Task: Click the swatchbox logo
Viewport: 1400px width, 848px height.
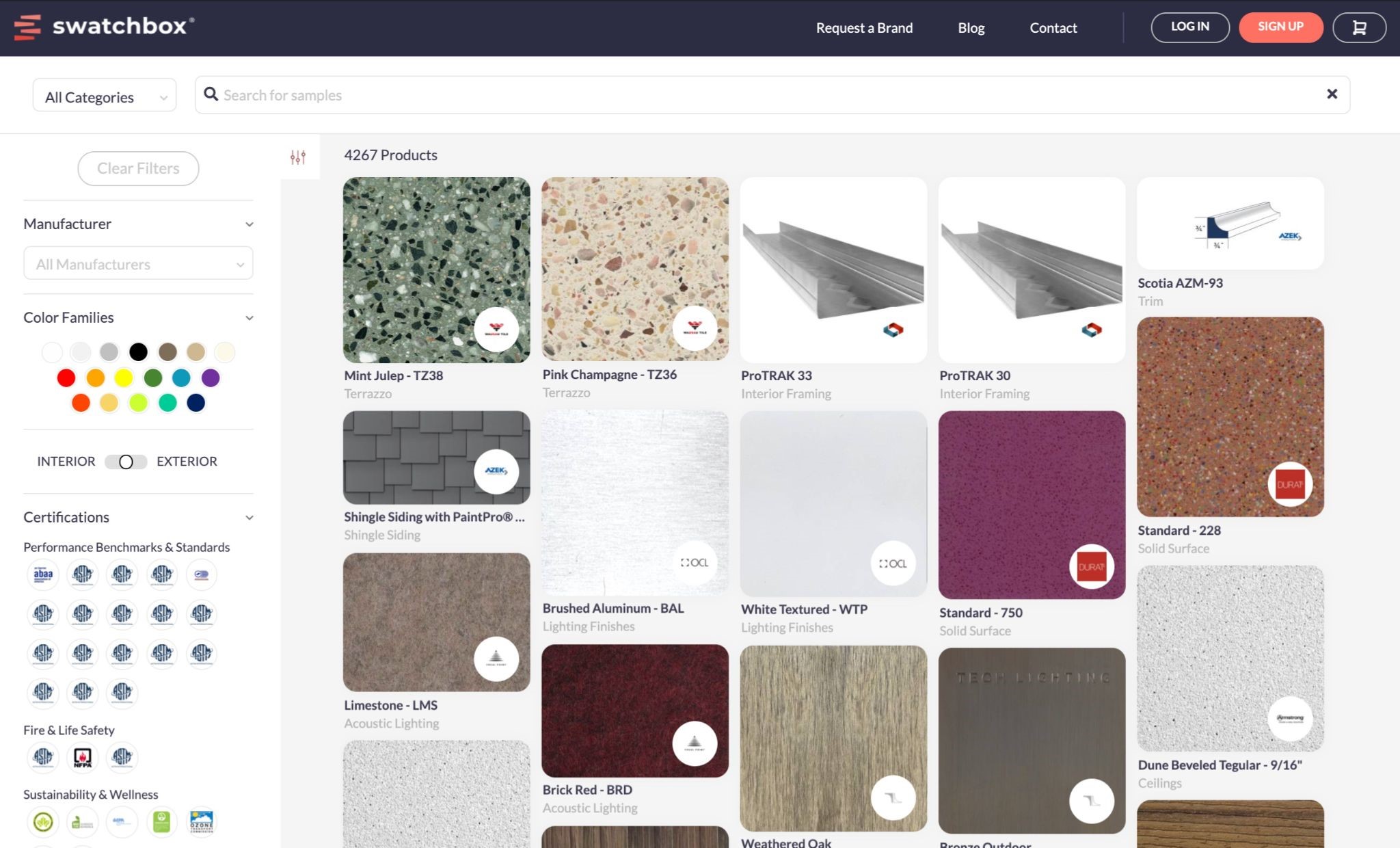Action: coord(104,27)
